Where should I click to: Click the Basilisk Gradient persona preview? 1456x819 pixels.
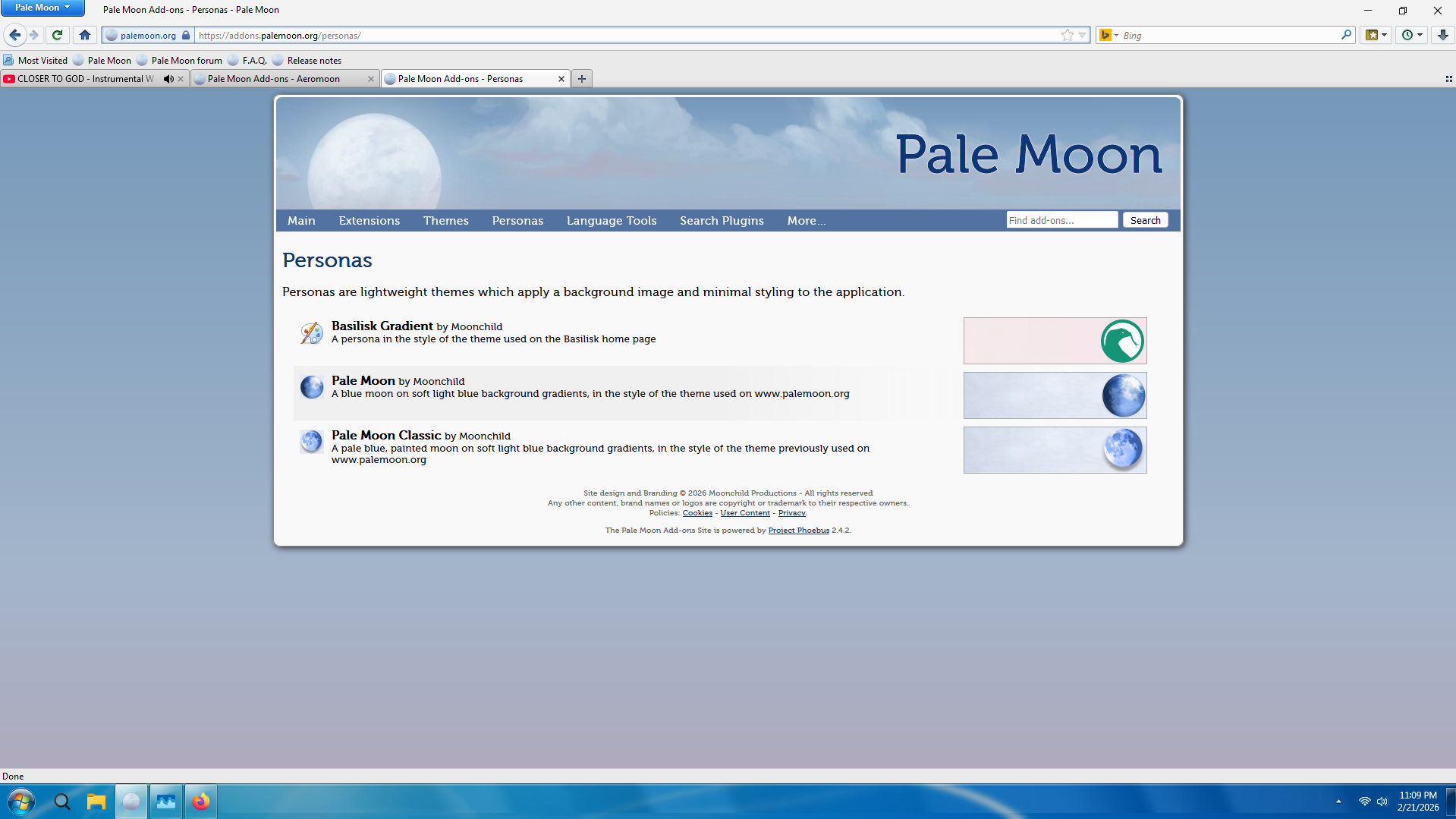pos(1055,341)
